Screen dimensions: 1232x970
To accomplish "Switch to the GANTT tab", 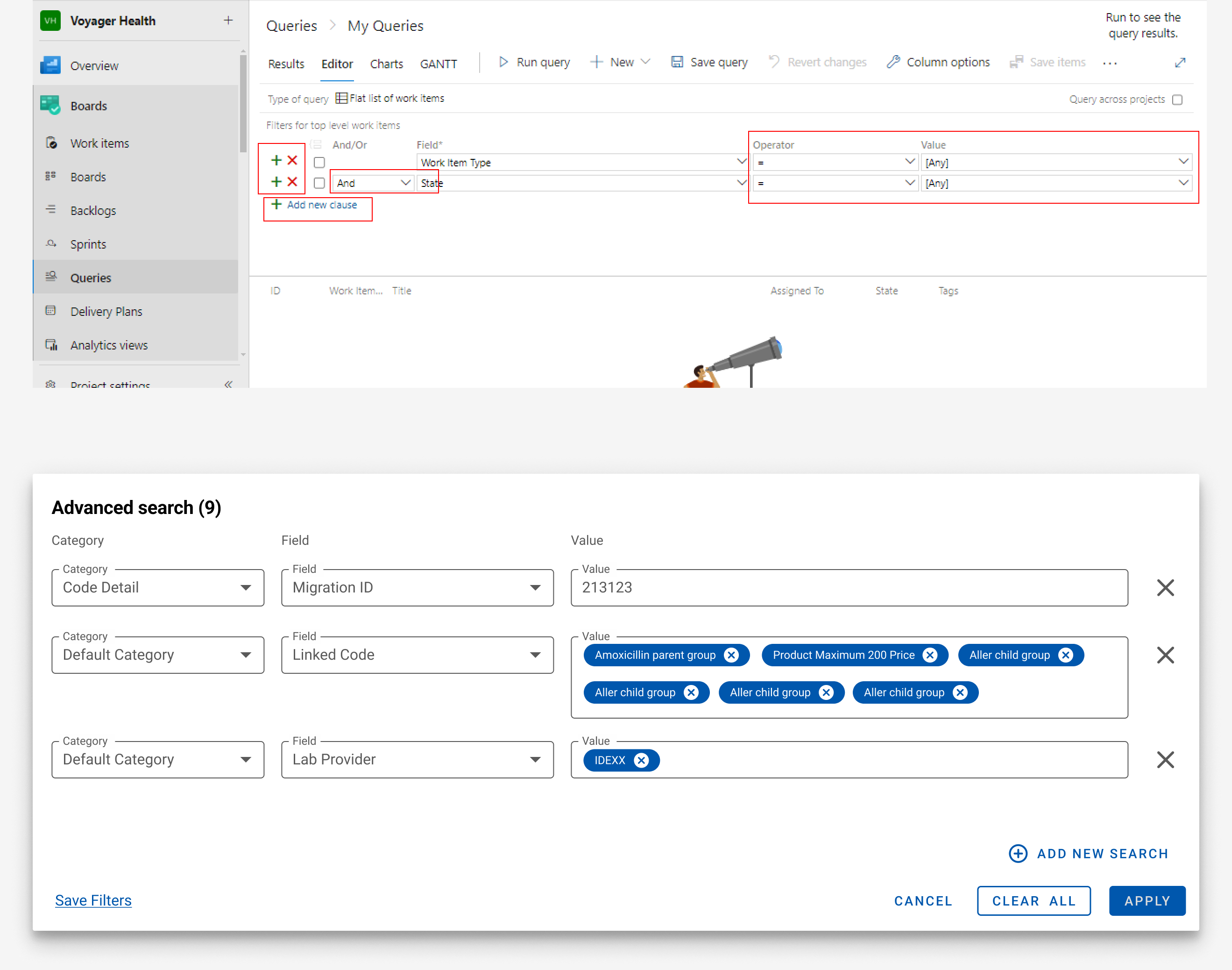I will [438, 64].
